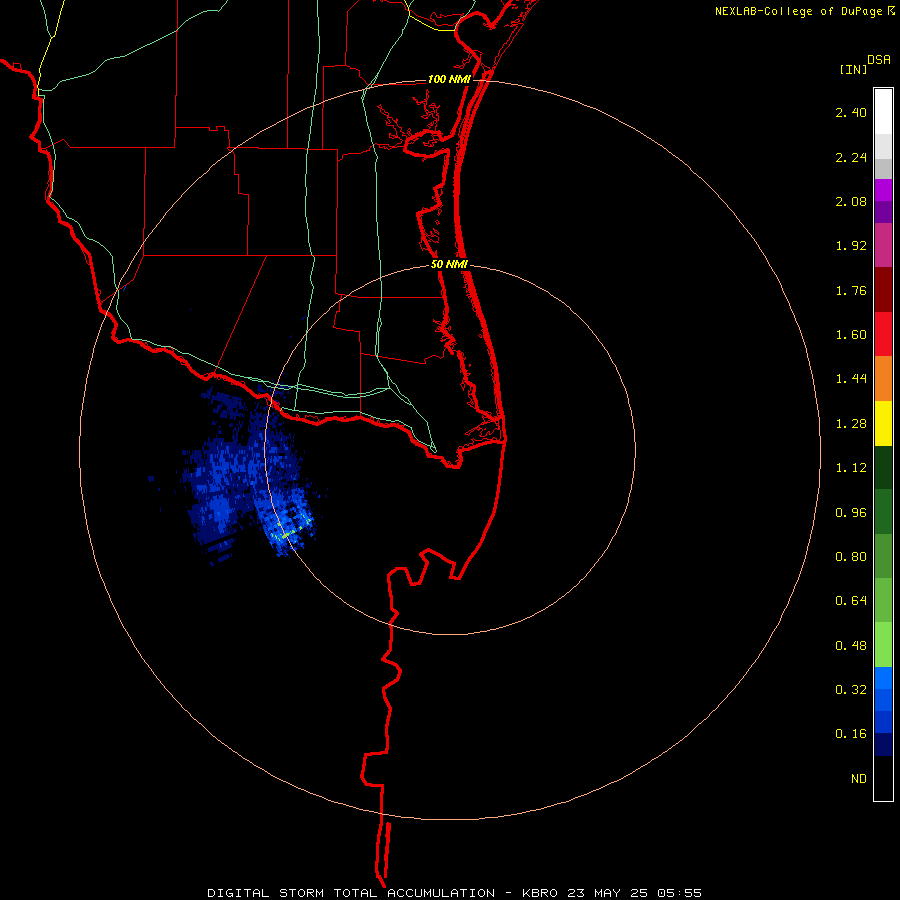Click the 1.92 legend value
This screenshot has height=900, width=900.
point(851,246)
